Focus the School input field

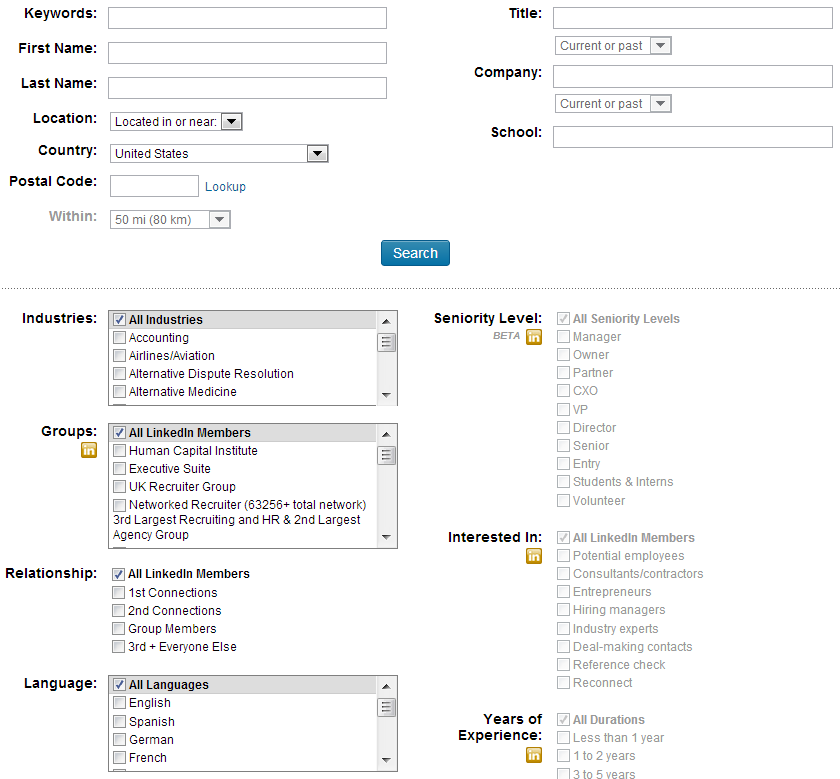click(692, 137)
